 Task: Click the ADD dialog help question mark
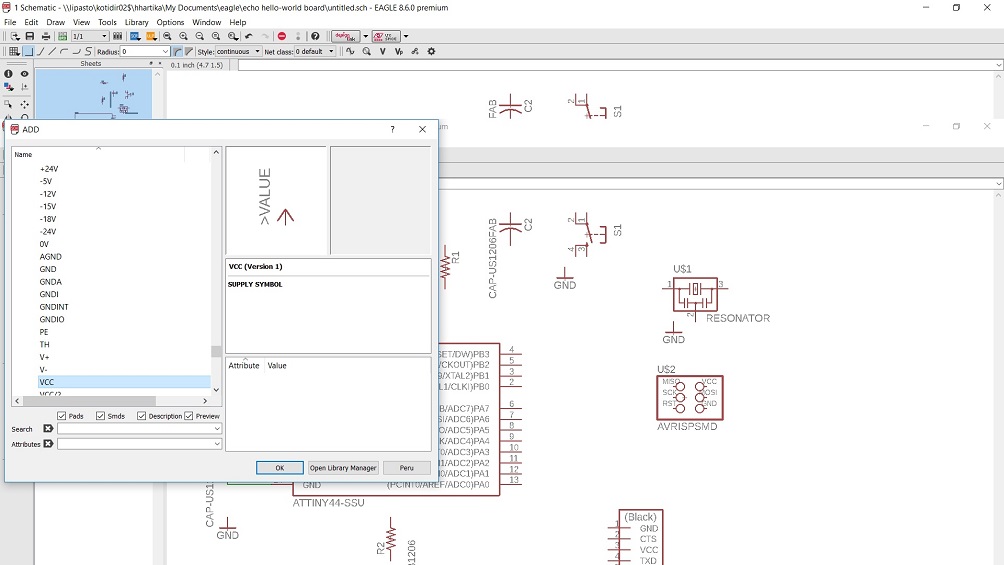coord(393,129)
